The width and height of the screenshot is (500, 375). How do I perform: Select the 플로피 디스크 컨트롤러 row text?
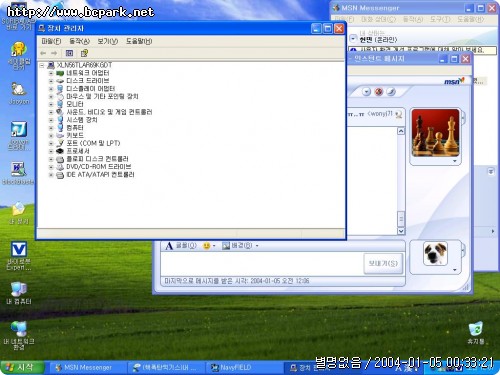point(97,159)
